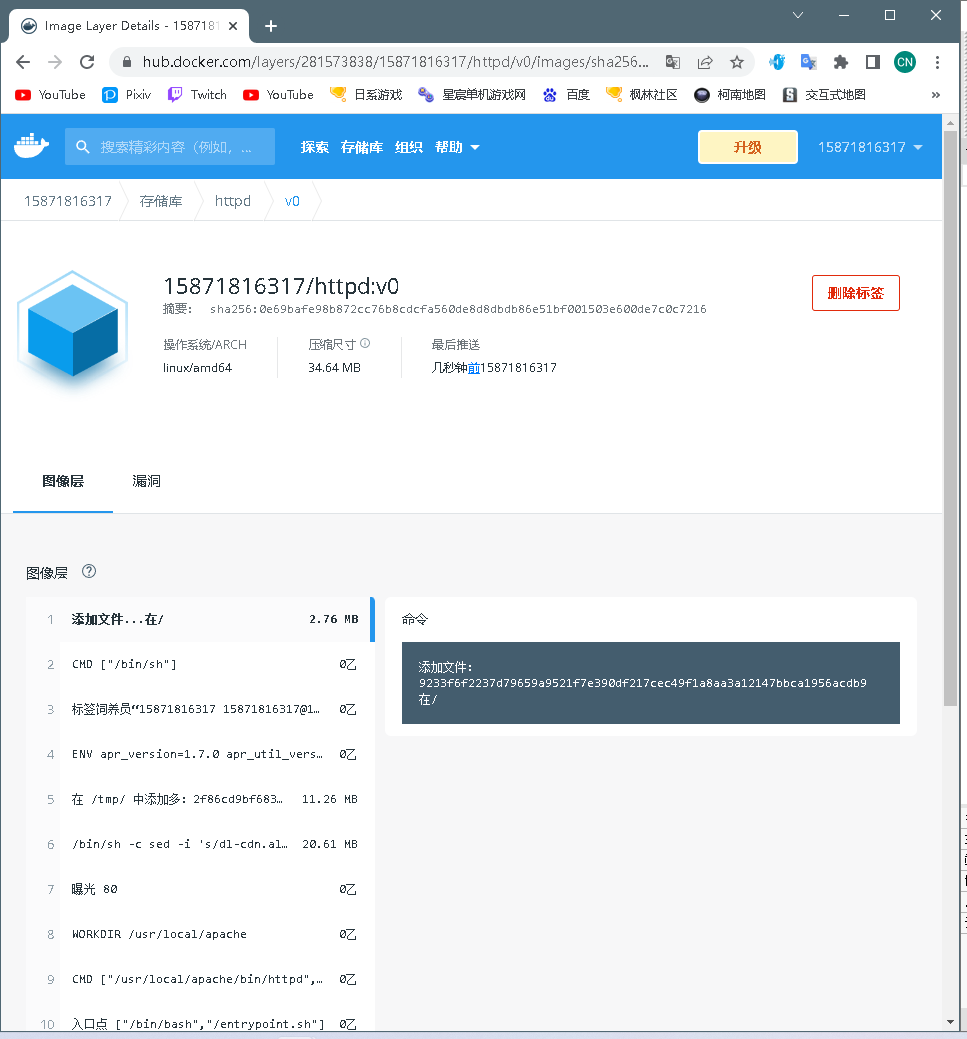
Task: Open a new browser tab
Action: tap(270, 26)
